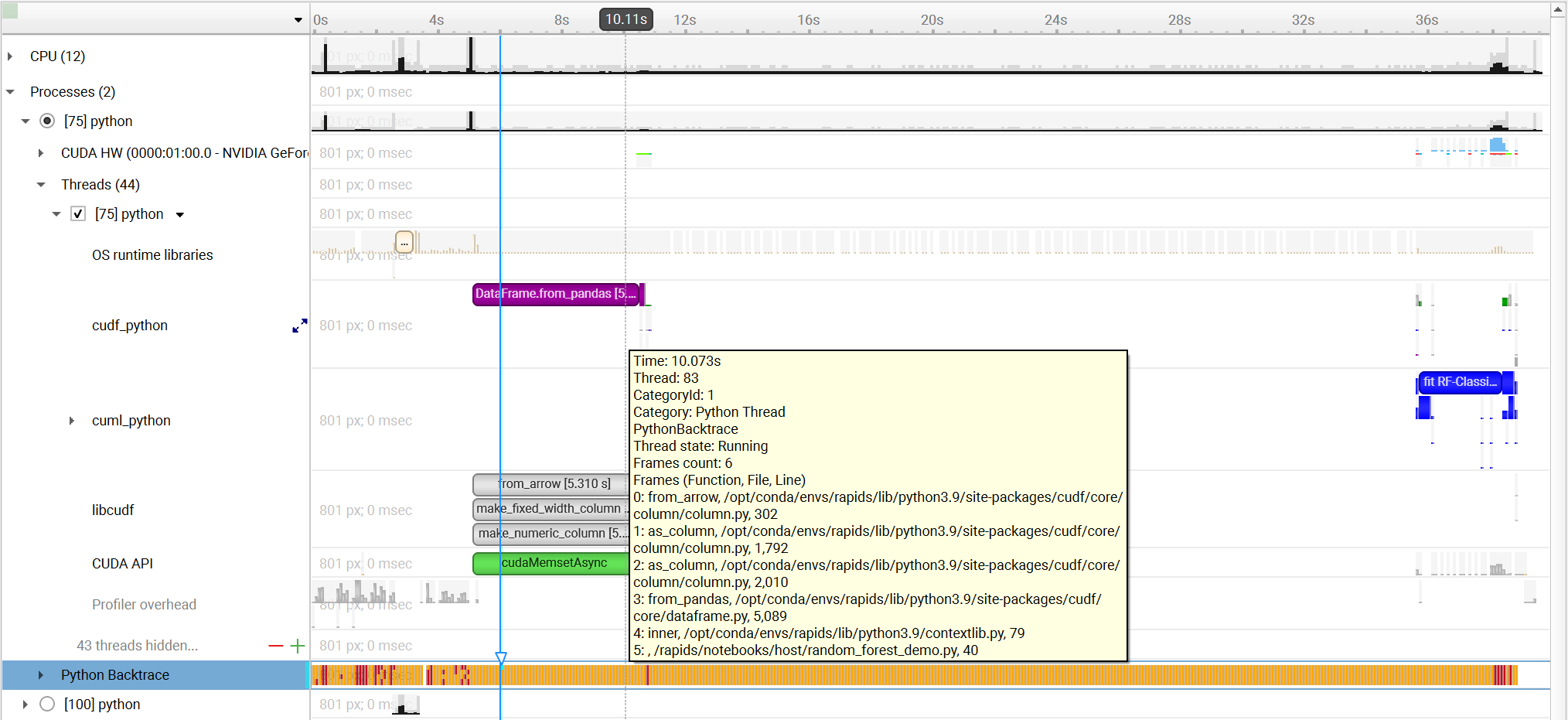Click the selected [75] python radio button
This screenshot has height=720, width=1568.
(47, 121)
